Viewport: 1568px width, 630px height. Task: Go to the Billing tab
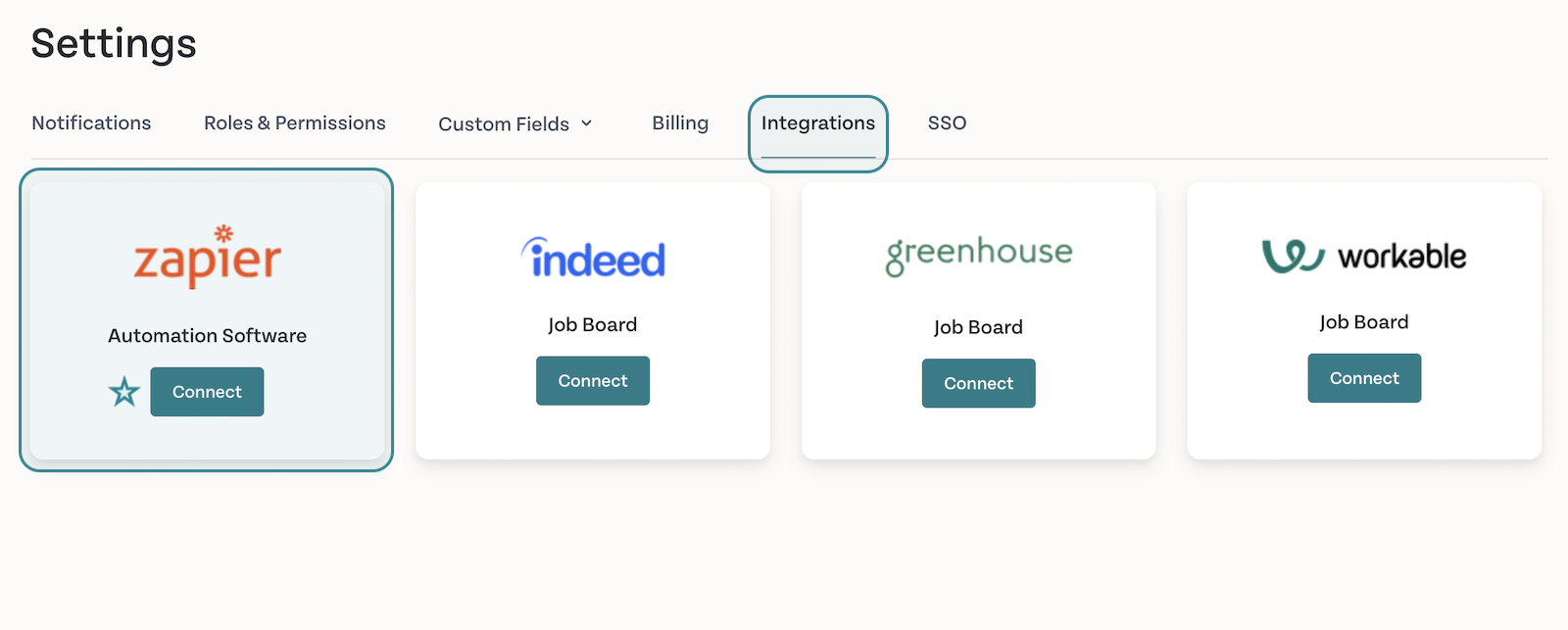[x=680, y=122]
